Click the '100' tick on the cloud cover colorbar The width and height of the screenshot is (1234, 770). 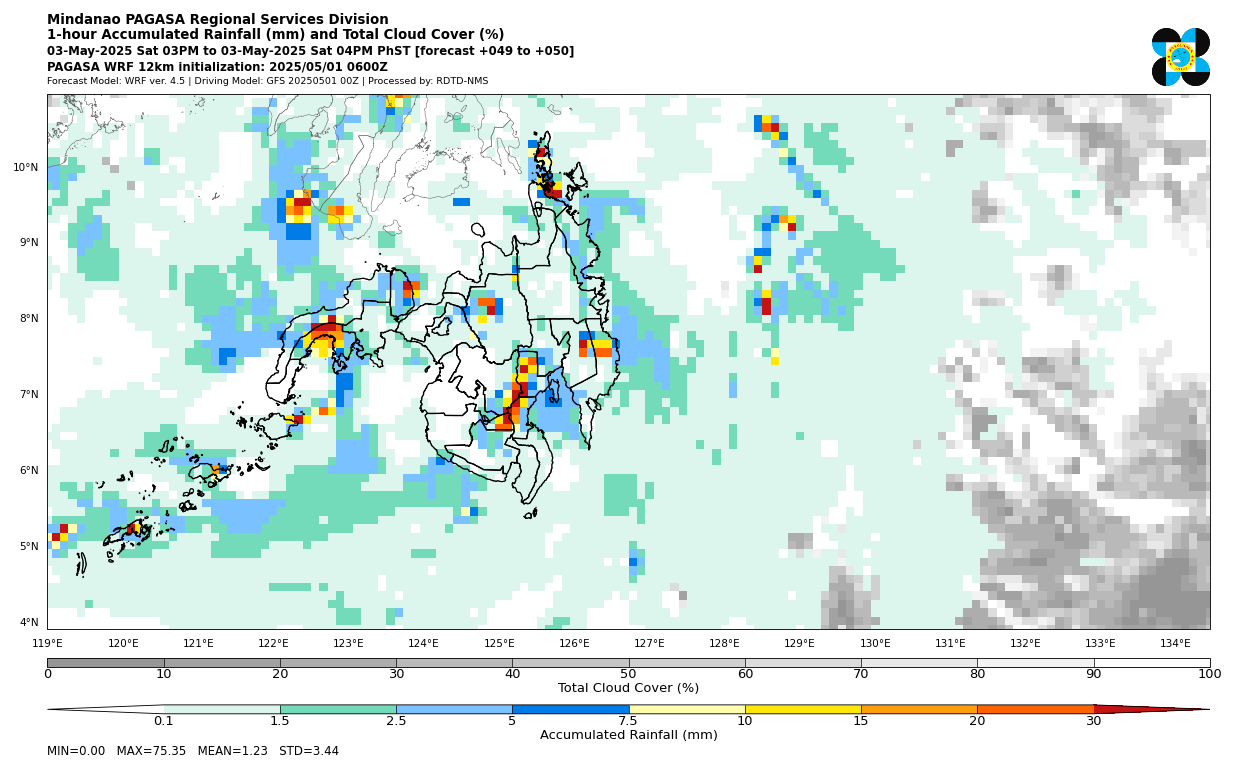pyautogui.click(x=1209, y=674)
